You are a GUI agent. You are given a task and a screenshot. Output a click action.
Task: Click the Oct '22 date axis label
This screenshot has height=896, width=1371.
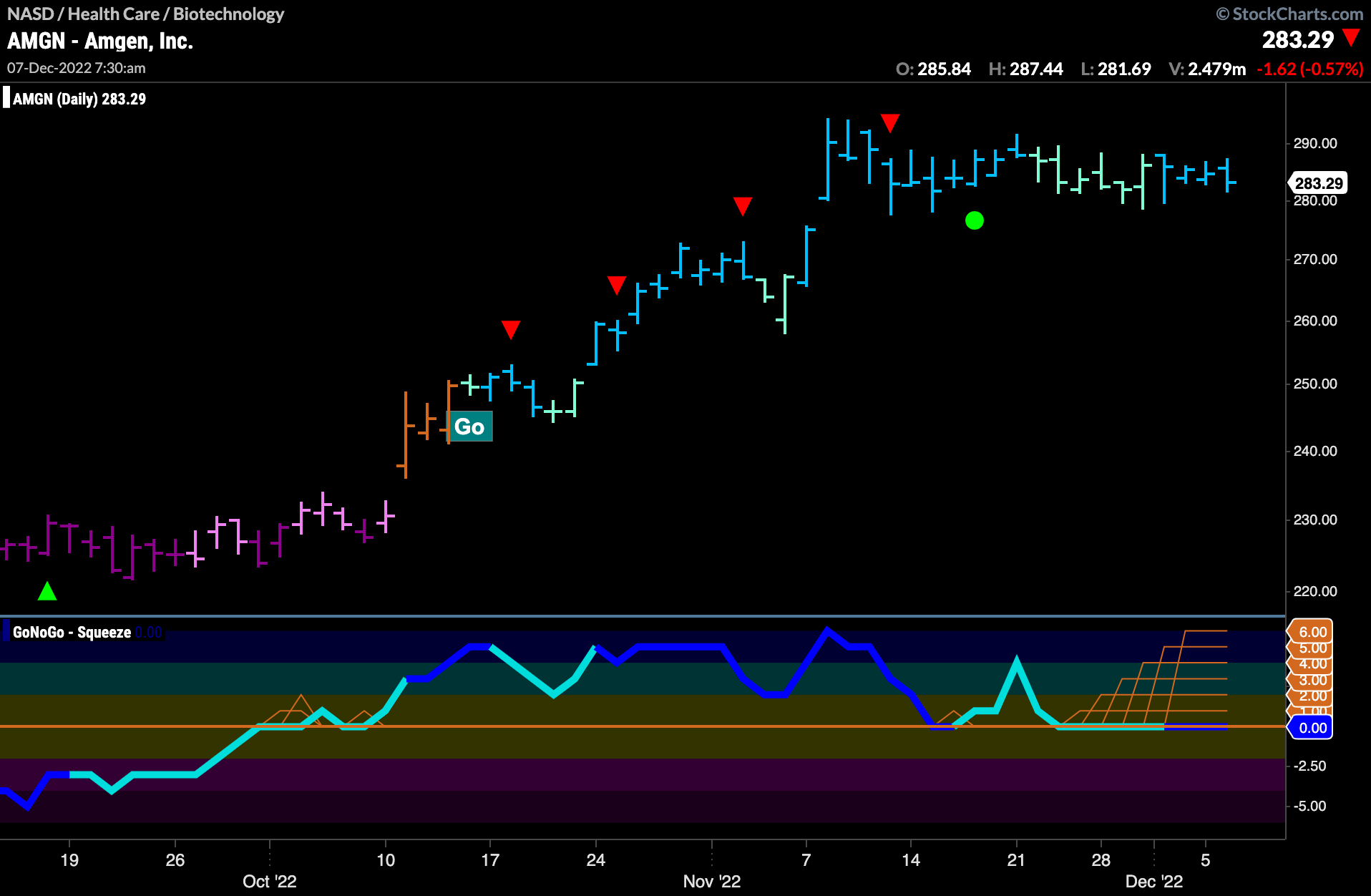270,881
